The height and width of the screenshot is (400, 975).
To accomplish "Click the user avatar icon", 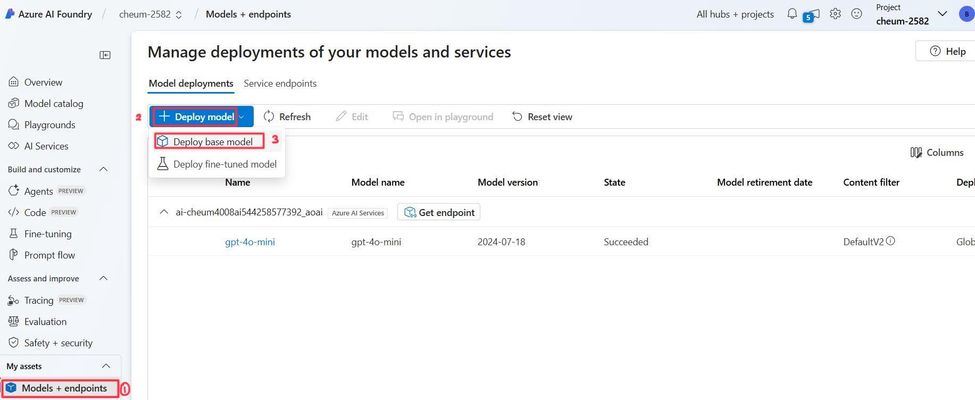I will pyautogui.click(x=966, y=14).
